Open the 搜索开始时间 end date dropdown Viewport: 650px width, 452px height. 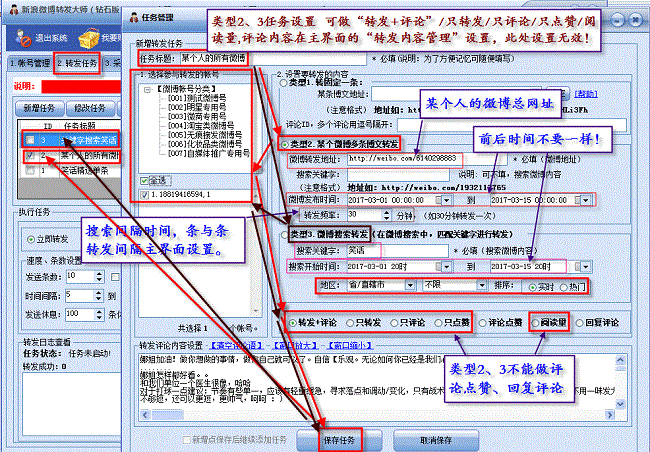[586, 267]
